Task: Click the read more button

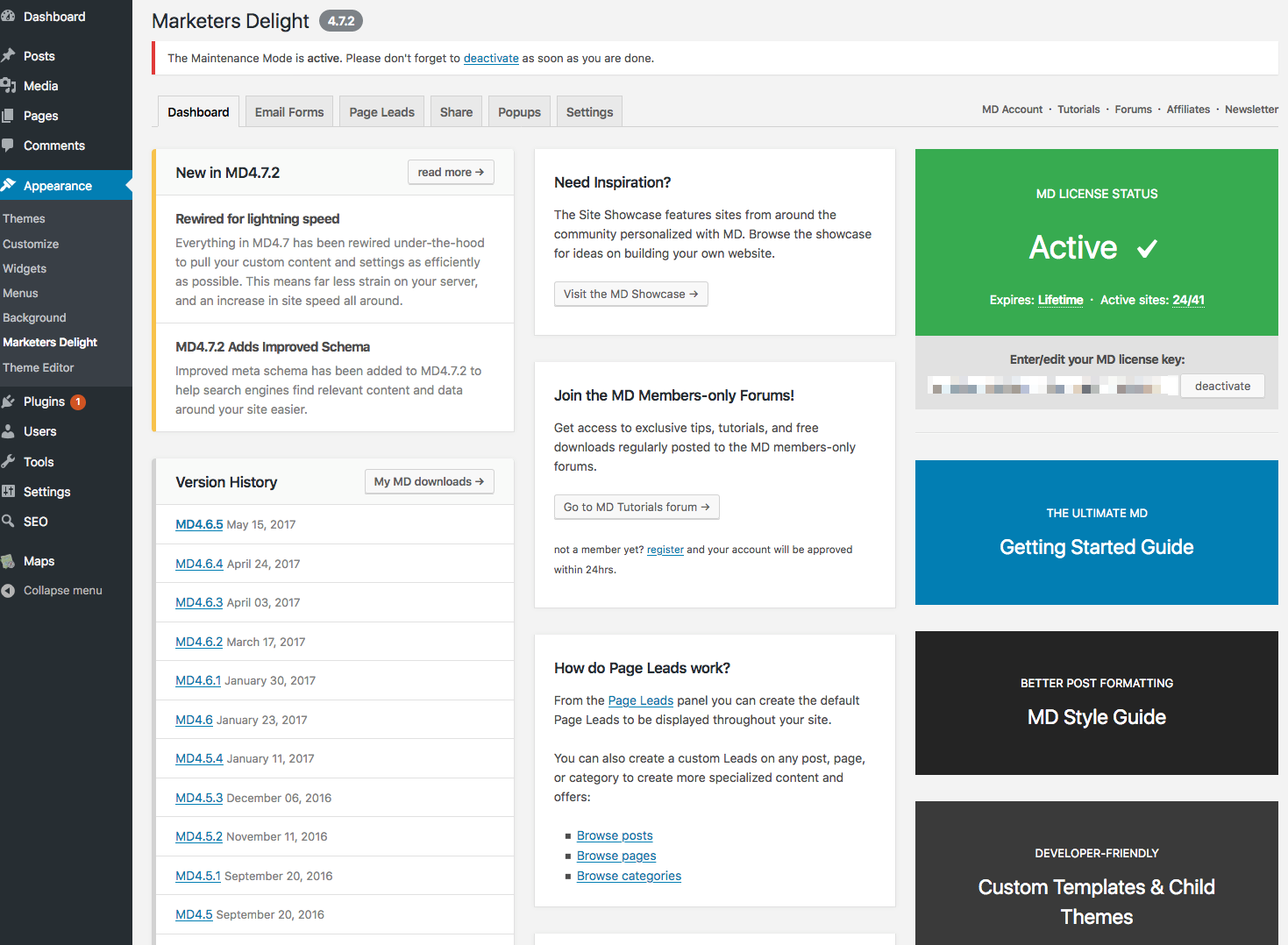Action: pyautogui.click(x=451, y=173)
